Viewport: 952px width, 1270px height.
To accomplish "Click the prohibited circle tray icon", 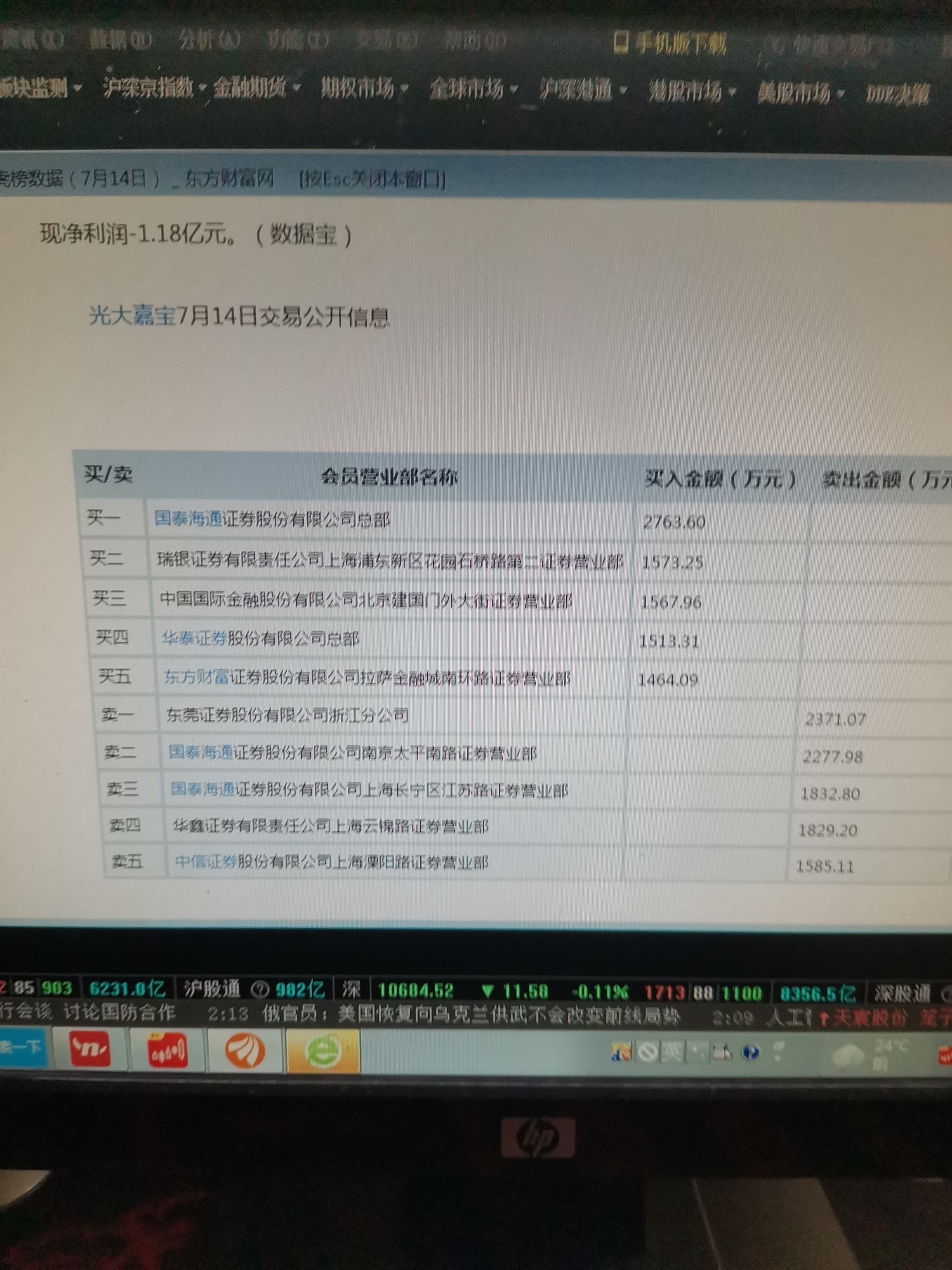I will (x=647, y=1052).
